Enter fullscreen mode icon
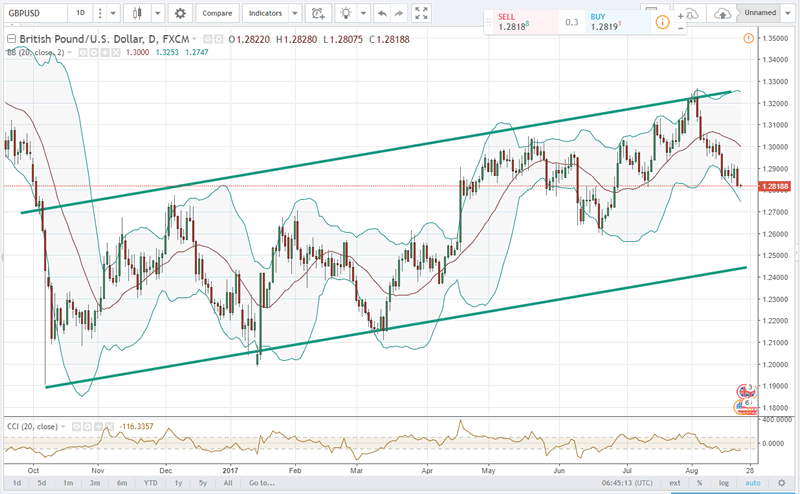The height and width of the screenshot is (494, 800). click(421, 13)
